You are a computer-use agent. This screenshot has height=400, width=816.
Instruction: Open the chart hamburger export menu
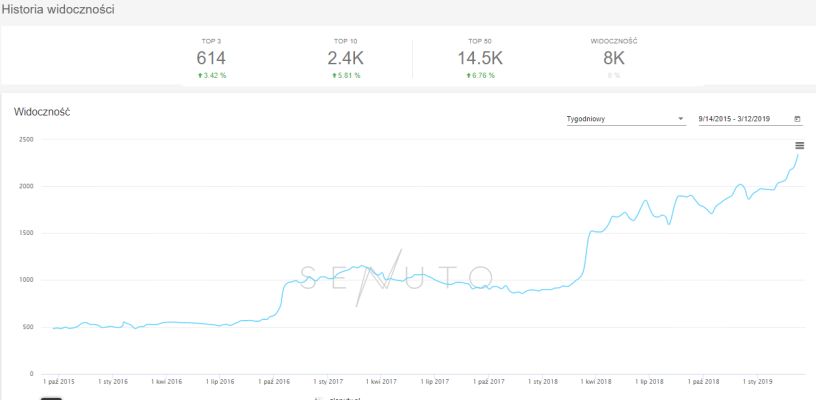click(799, 145)
